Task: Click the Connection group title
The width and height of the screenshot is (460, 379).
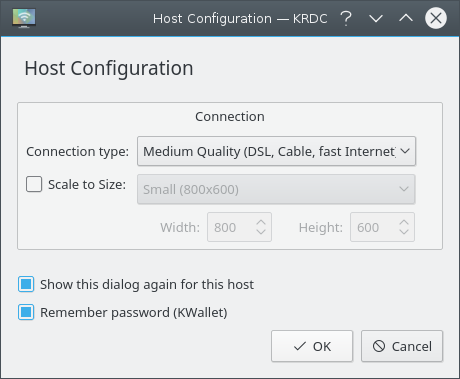Action: point(230,116)
